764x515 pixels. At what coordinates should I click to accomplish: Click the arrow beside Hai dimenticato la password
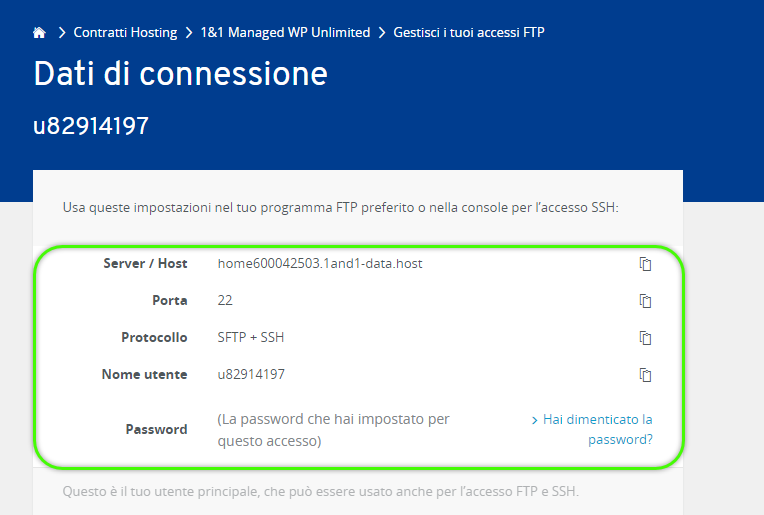535,420
